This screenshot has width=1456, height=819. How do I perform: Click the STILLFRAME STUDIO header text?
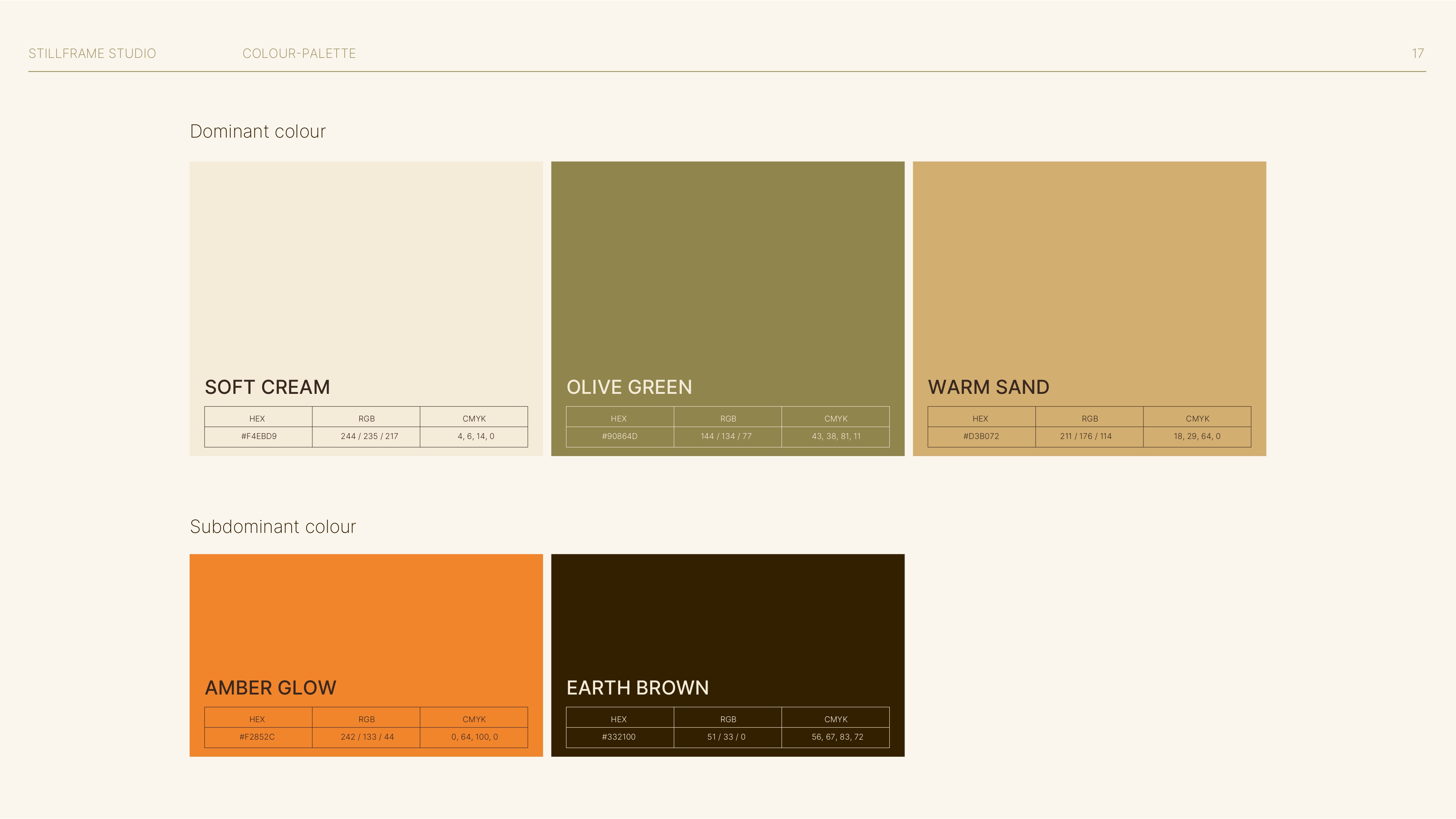(x=92, y=54)
